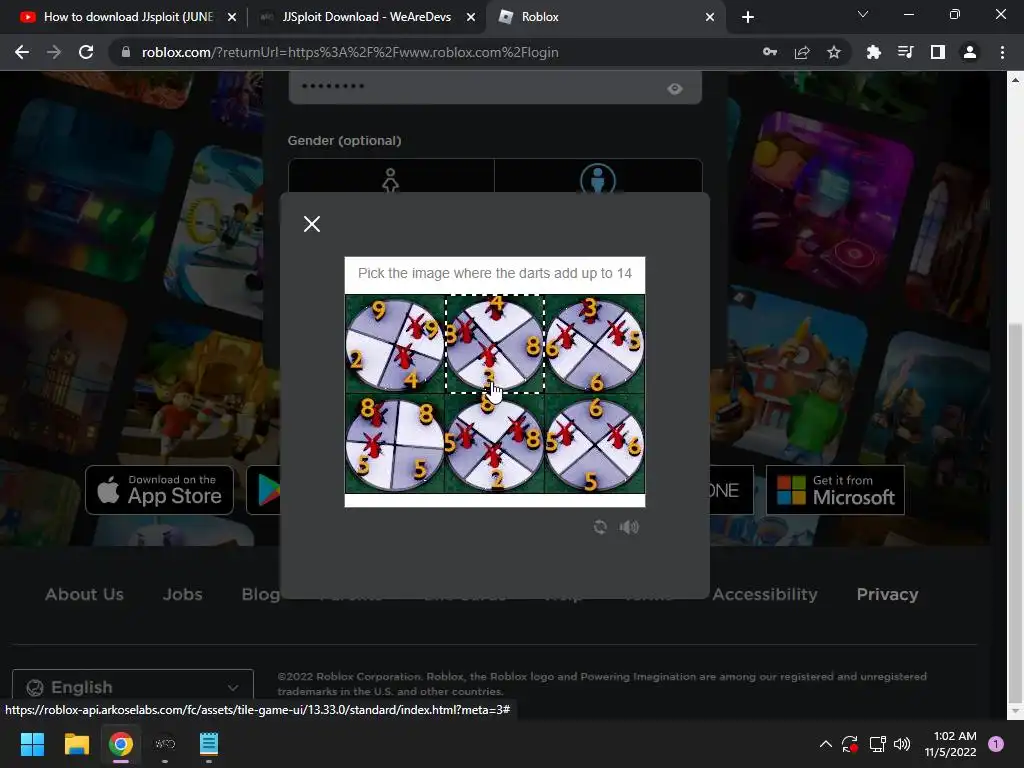Open Download on the App Store badge
This screenshot has height=768, width=1024.
[x=159, y=490]
